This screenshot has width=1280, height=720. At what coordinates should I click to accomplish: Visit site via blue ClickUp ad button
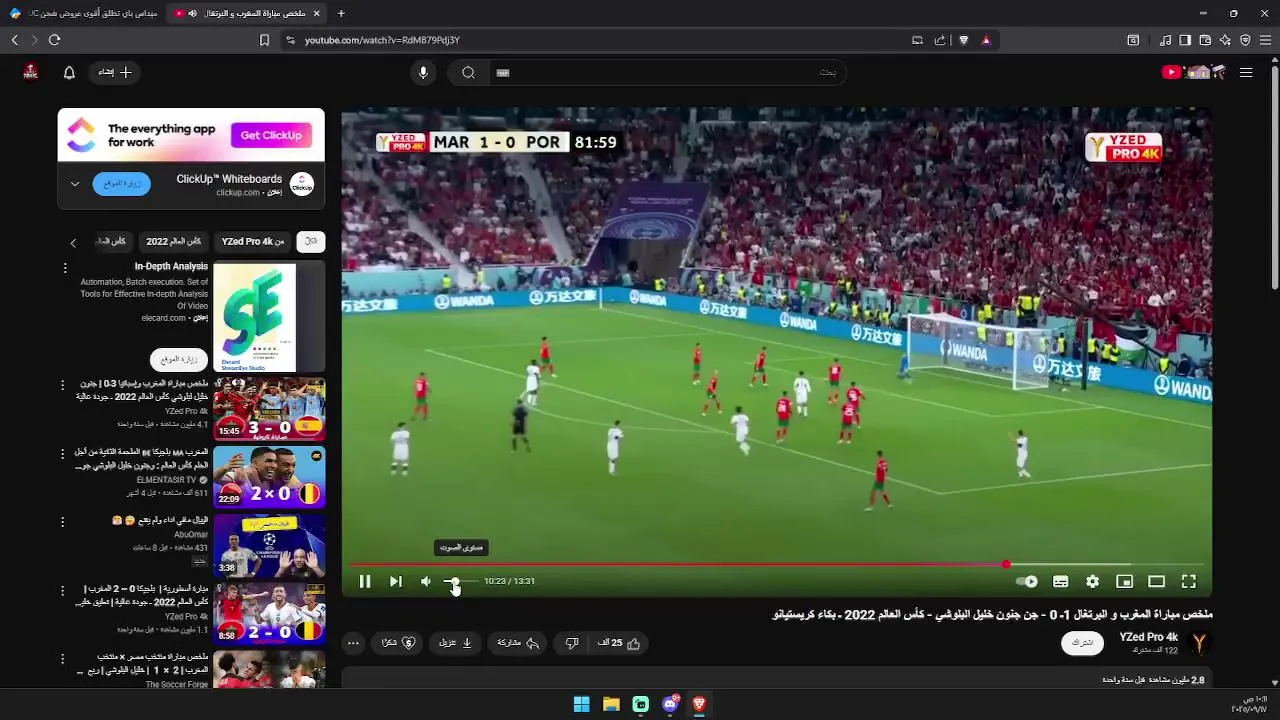coord(122,184)
